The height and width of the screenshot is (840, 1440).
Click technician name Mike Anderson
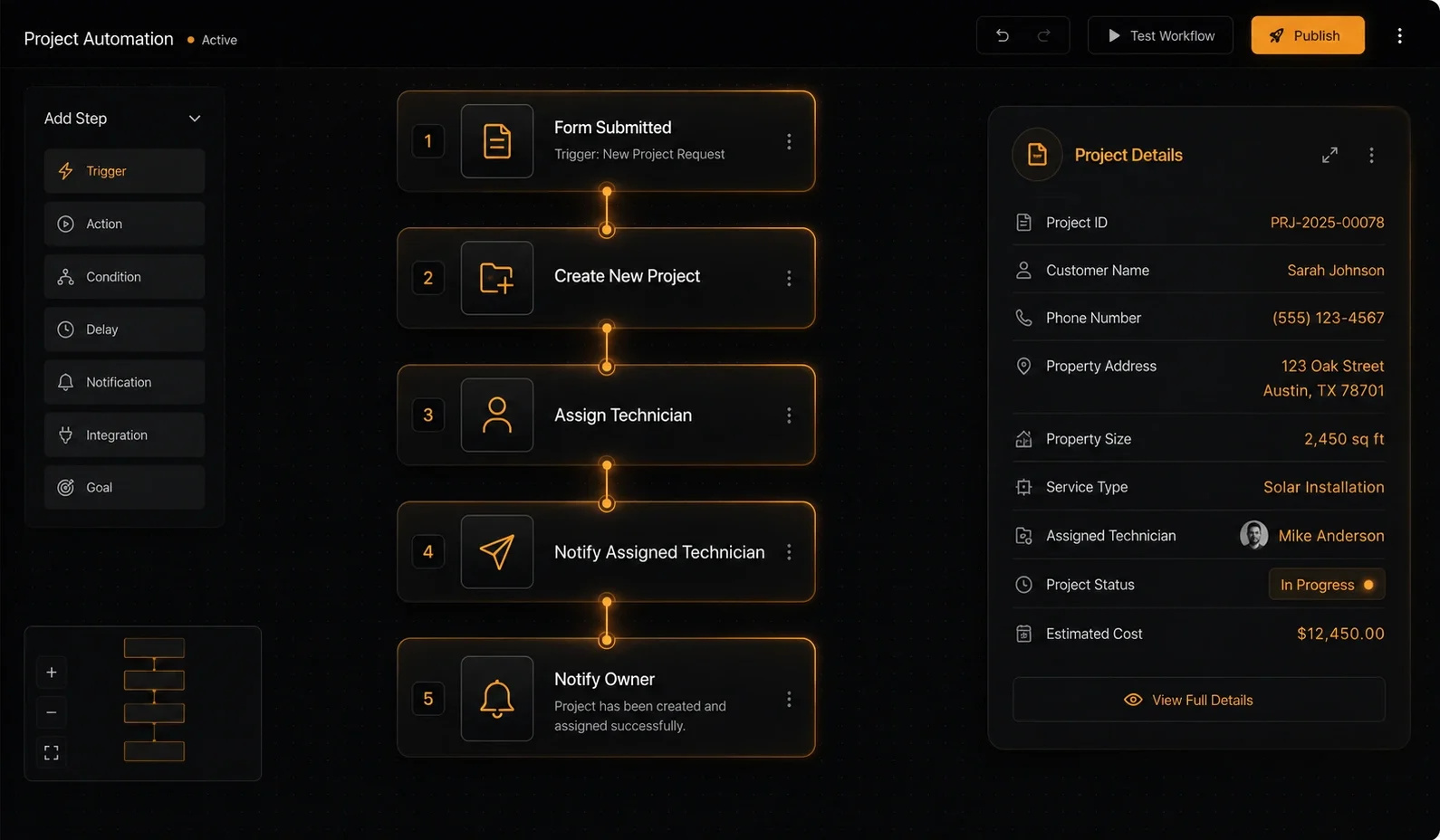[x=1331, y=536]
